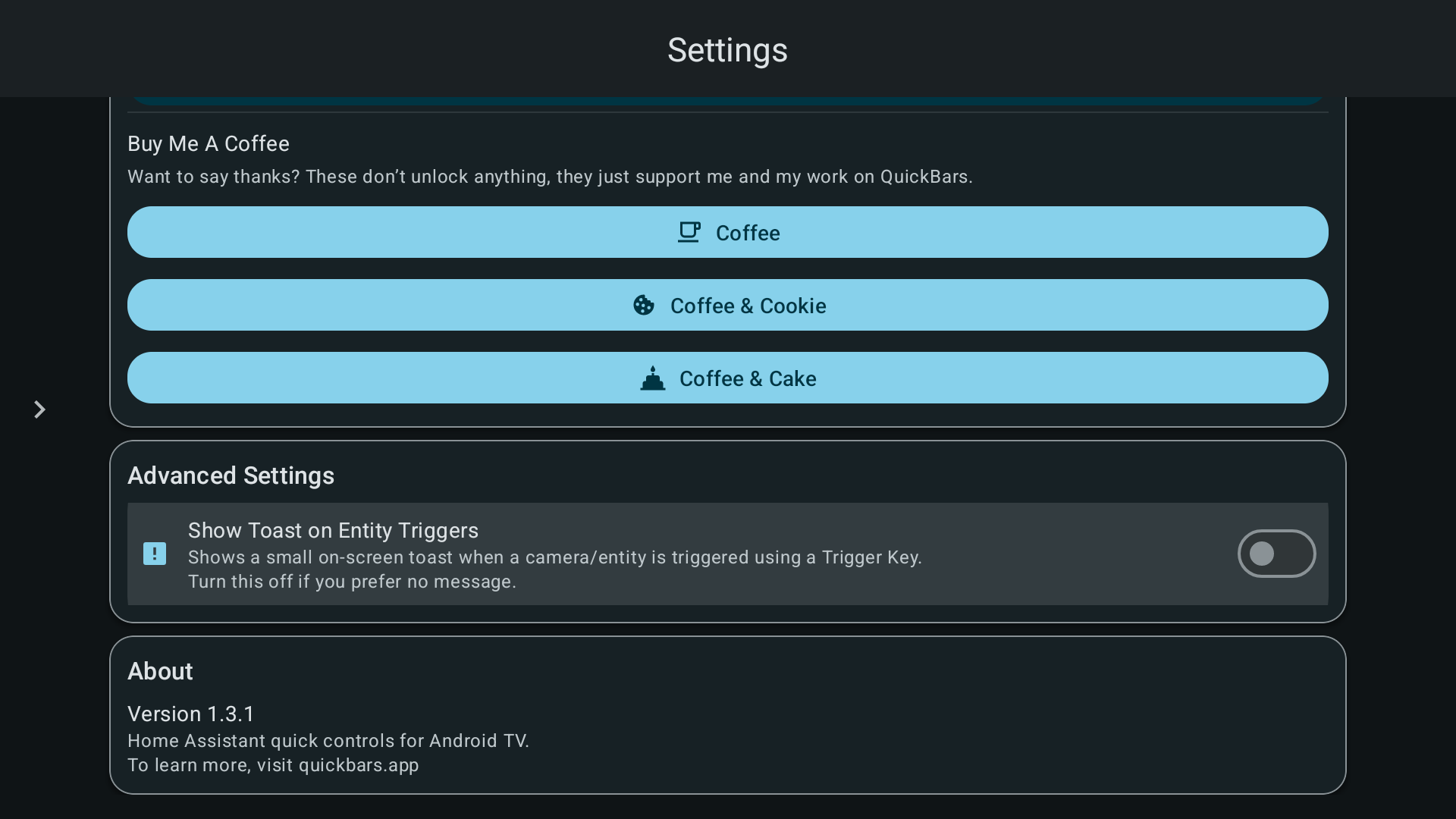Click the partially hidden dark button under the header
Screen dimensions: 1456x819
tap(728, 101)
